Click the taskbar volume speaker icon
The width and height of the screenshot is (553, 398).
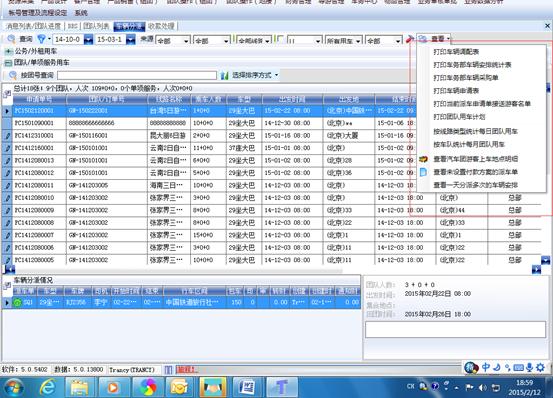[x=482, y=388]
